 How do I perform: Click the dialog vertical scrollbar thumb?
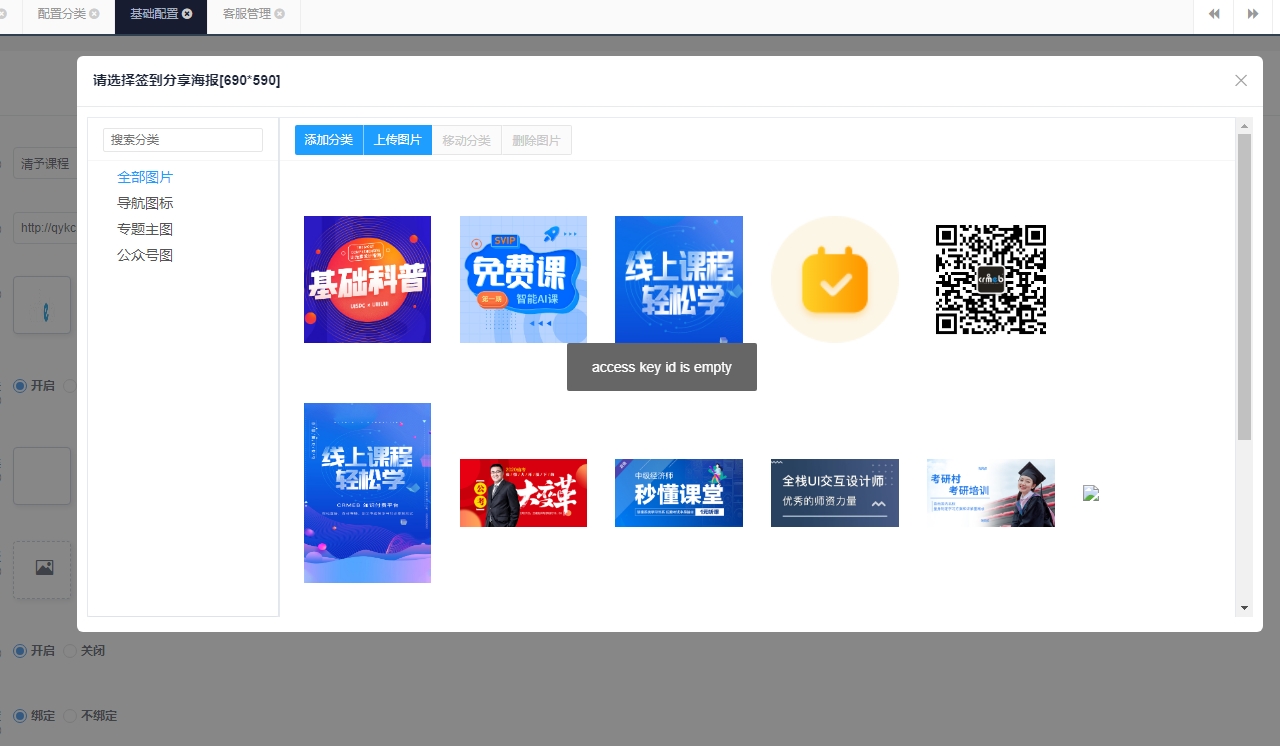[x=1245, y=287]
